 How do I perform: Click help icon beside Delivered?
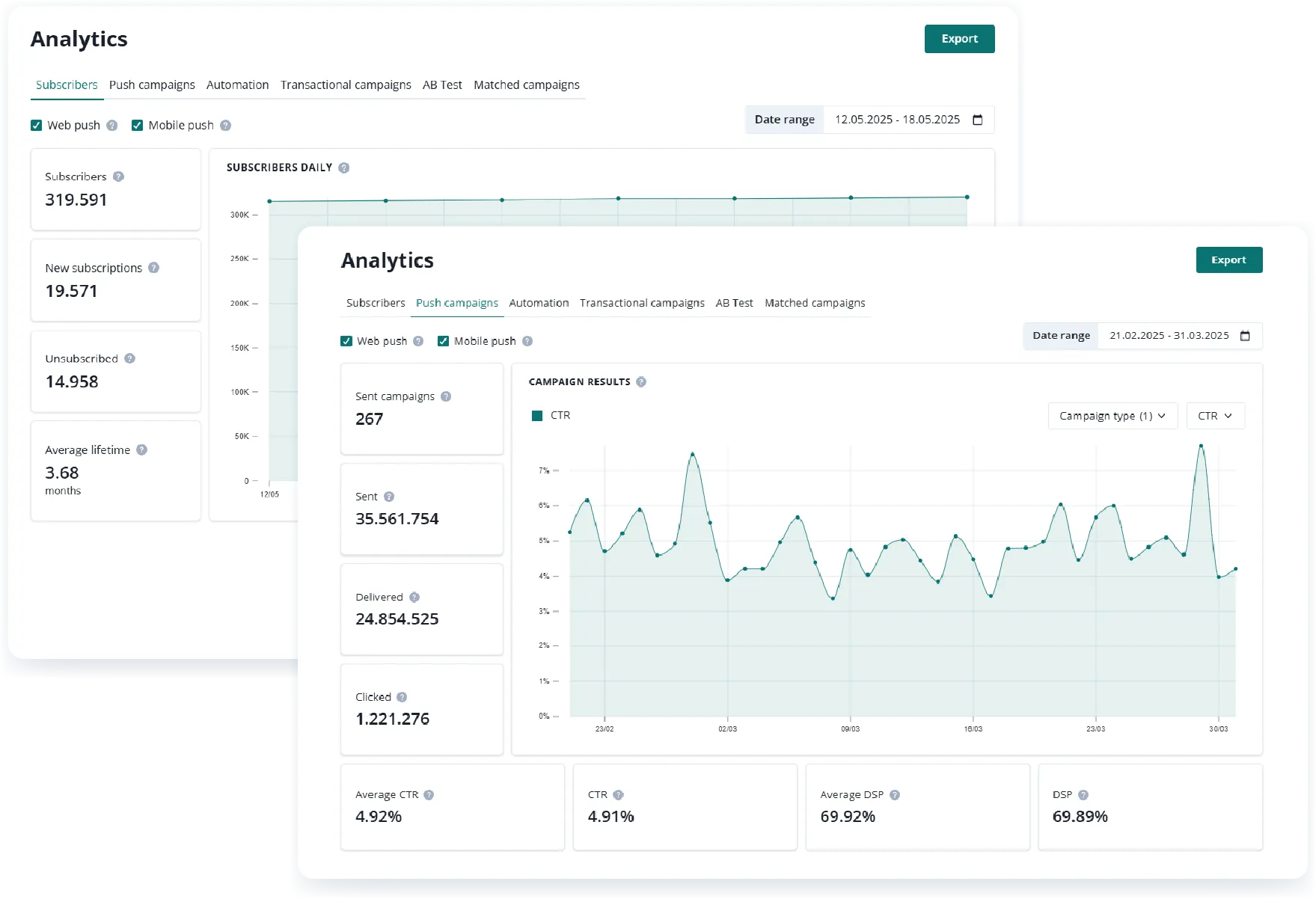[414, 597]
